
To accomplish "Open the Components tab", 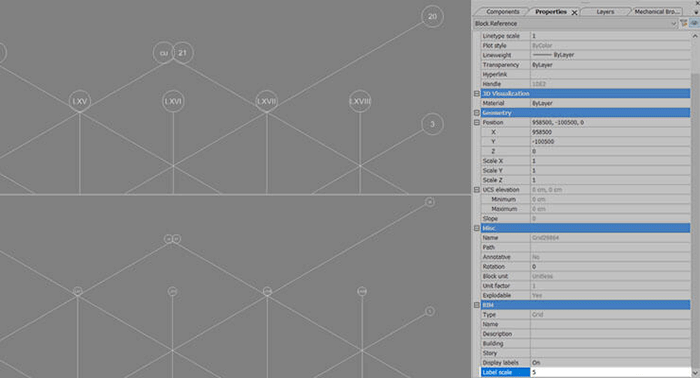I will pyautogui.click(x=502, y=12).
